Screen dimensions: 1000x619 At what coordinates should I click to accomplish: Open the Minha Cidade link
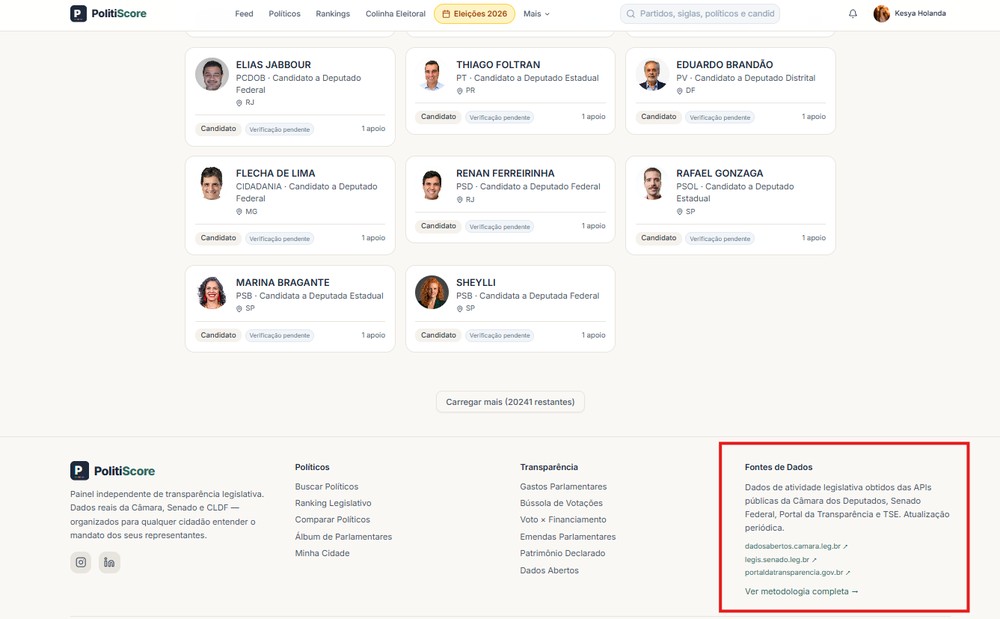[322, 553]
